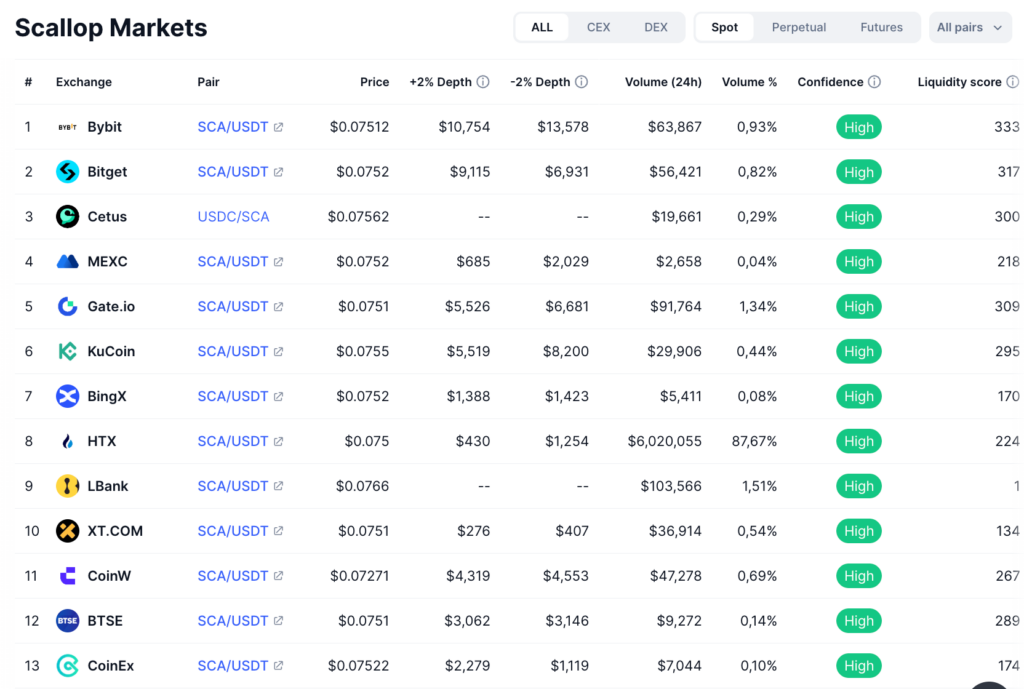Click the Volume (24h) column header
The height and width of the screenshot is (689, 1024).
(663, 82)
